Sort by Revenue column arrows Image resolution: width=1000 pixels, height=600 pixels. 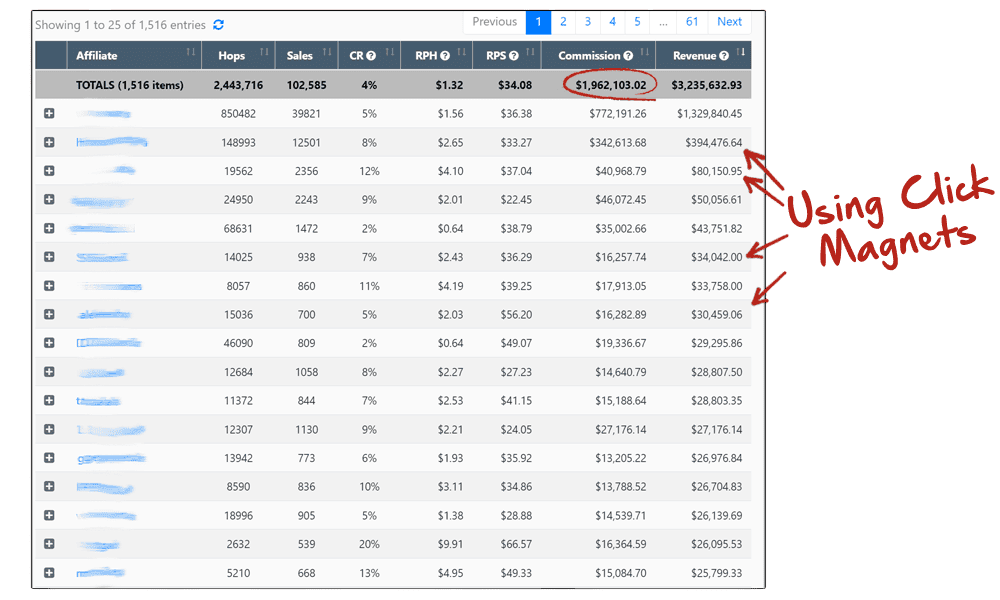pos(740,52)
